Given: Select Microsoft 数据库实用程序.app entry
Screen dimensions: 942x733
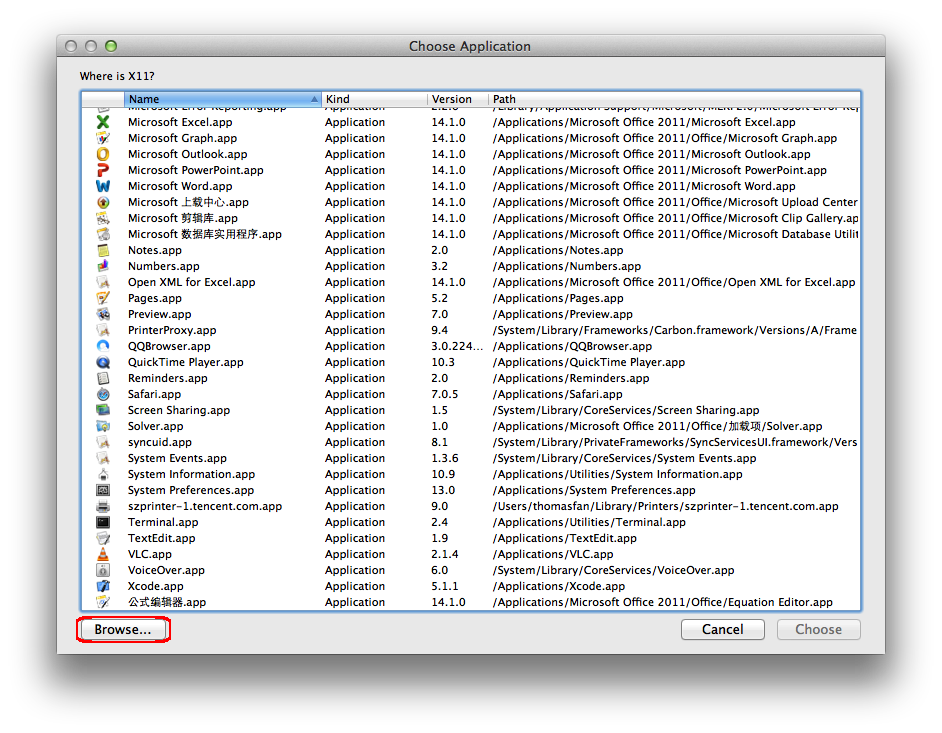Looking at the screenshot, I should [205, 234].
